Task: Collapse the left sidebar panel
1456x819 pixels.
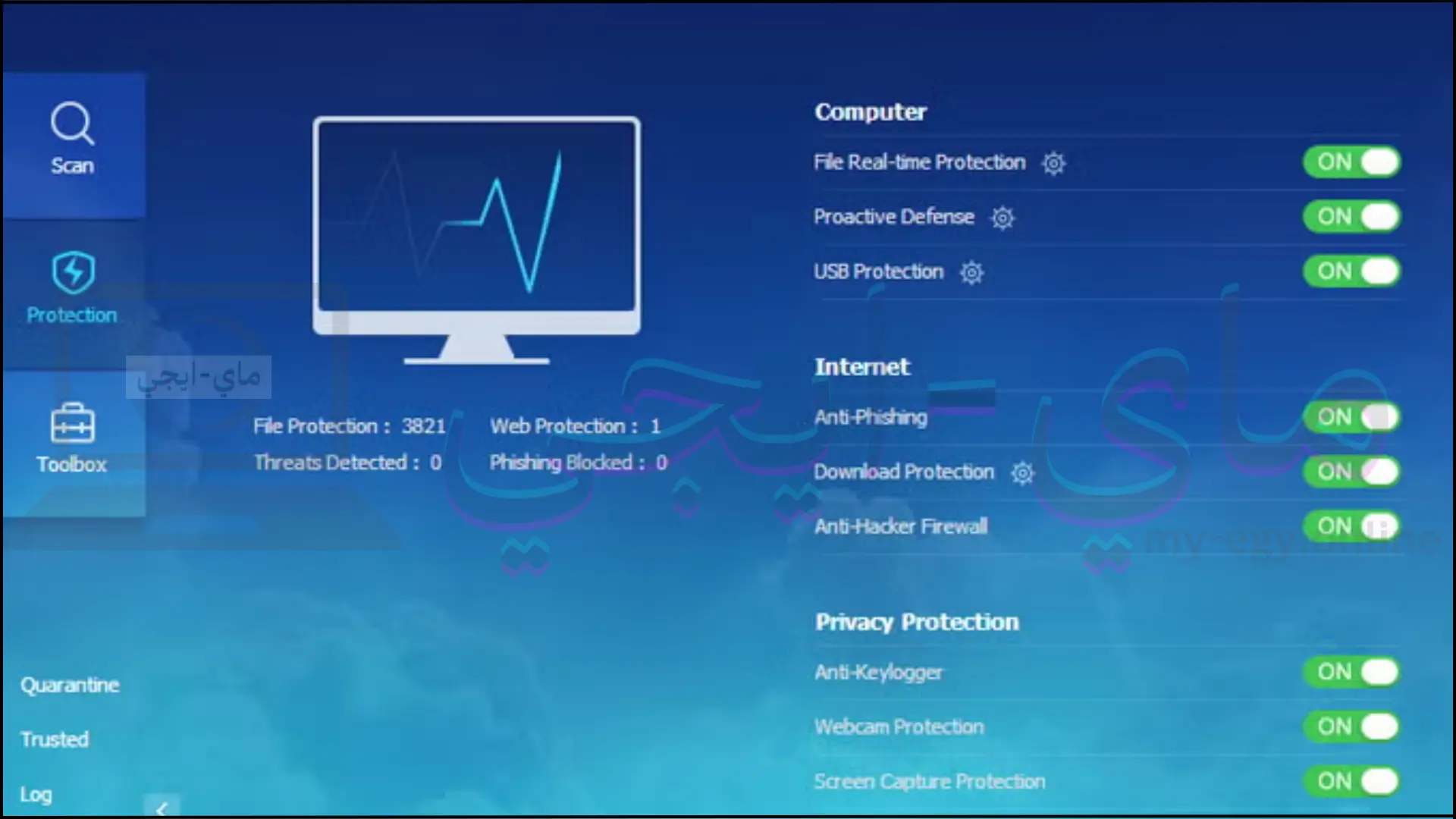Action: (161, 807)
